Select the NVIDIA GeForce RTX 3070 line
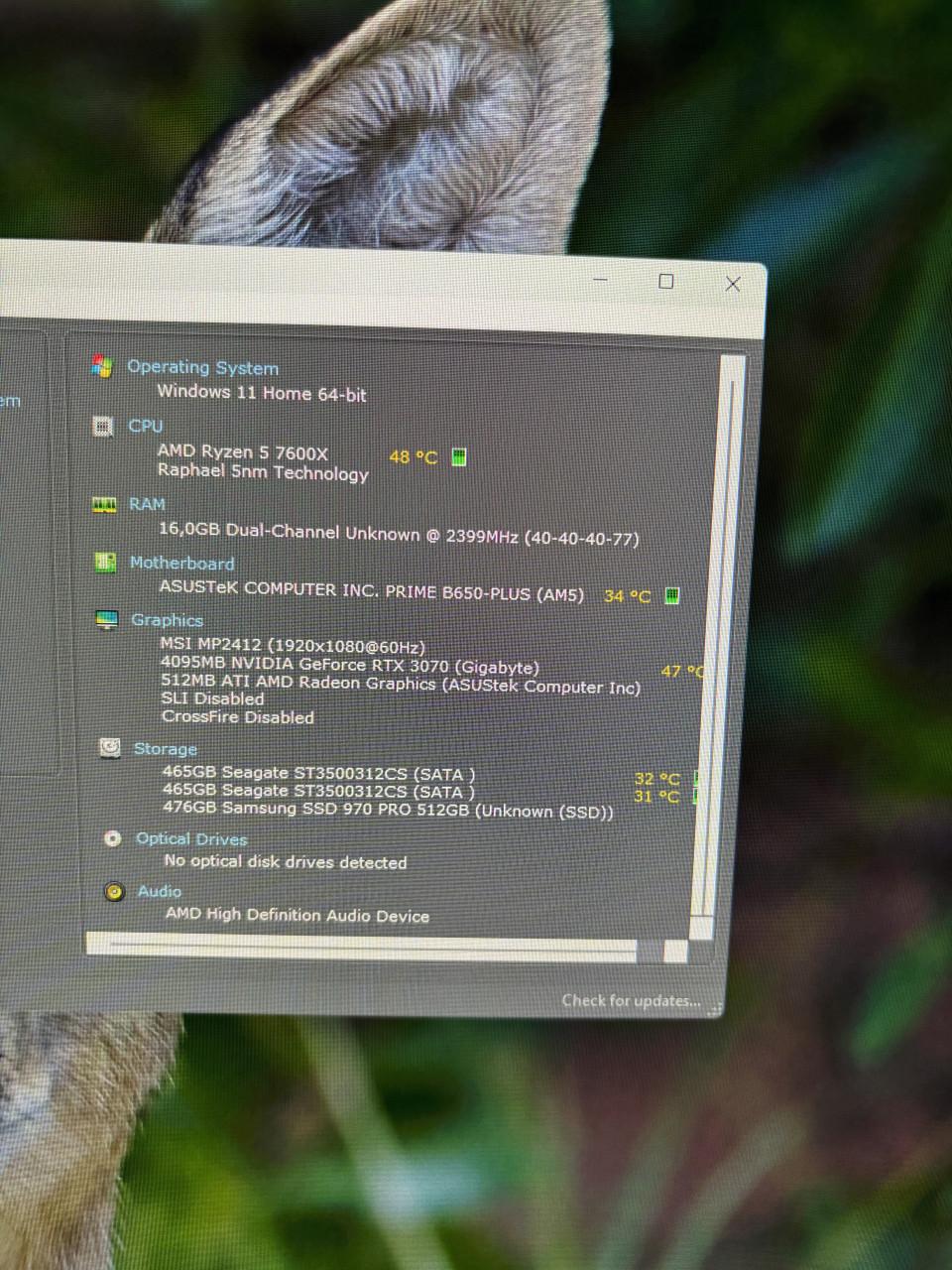The width and height of the screenshot is (952, 1270). coord(350,665)
